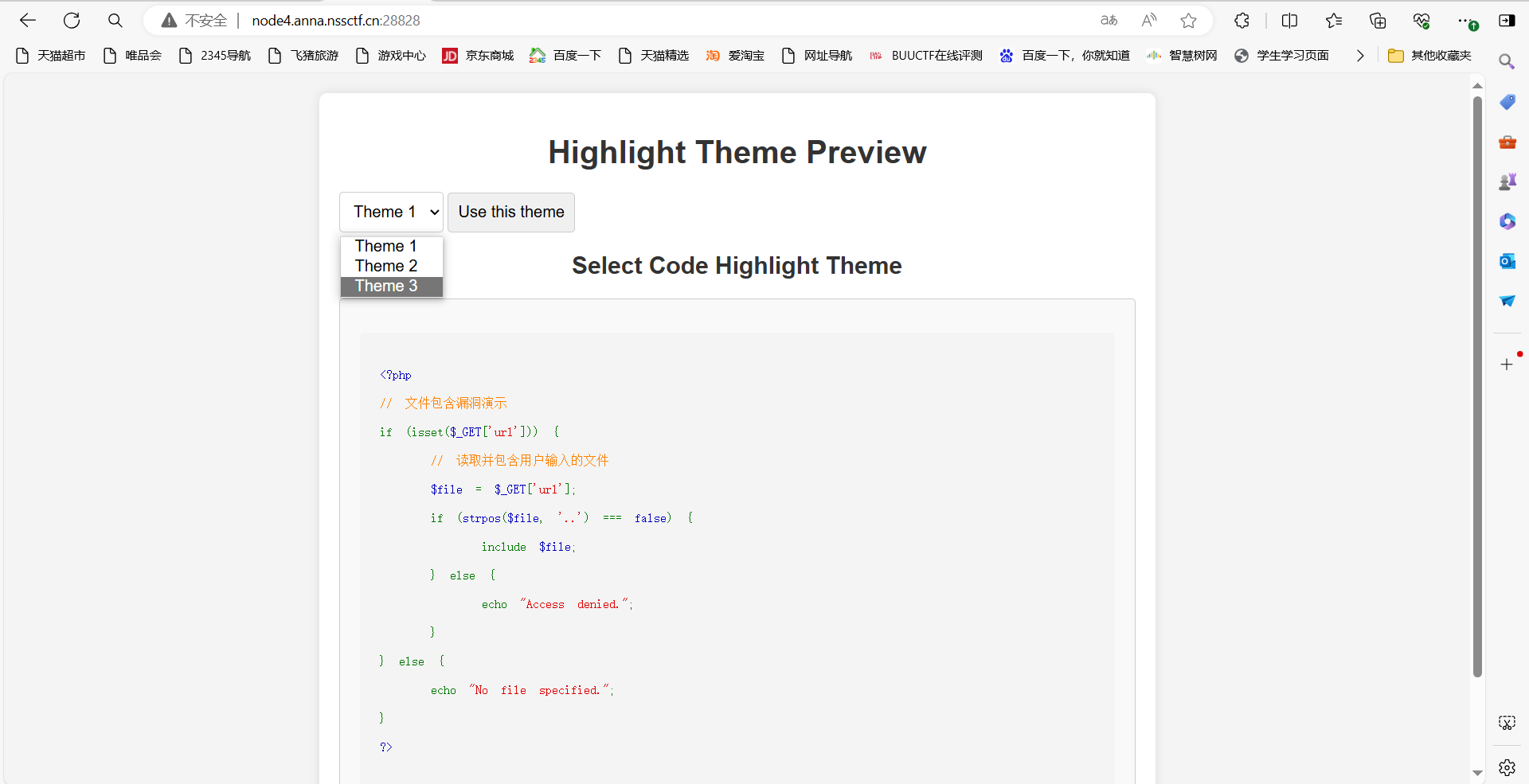
Task: Choose Theme 2 from the list
Action: 391,266
